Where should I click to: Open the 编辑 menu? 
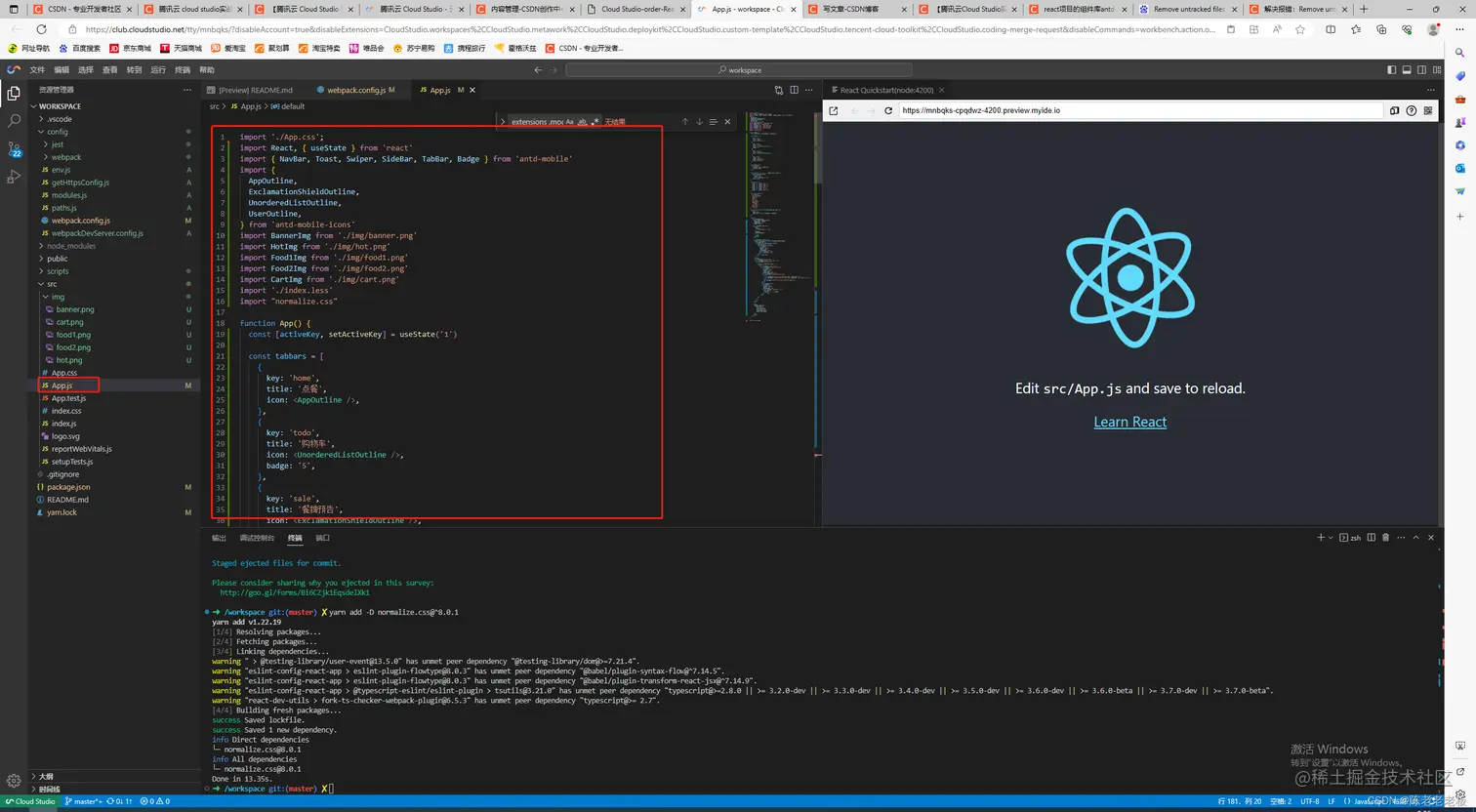coord(61,70)
